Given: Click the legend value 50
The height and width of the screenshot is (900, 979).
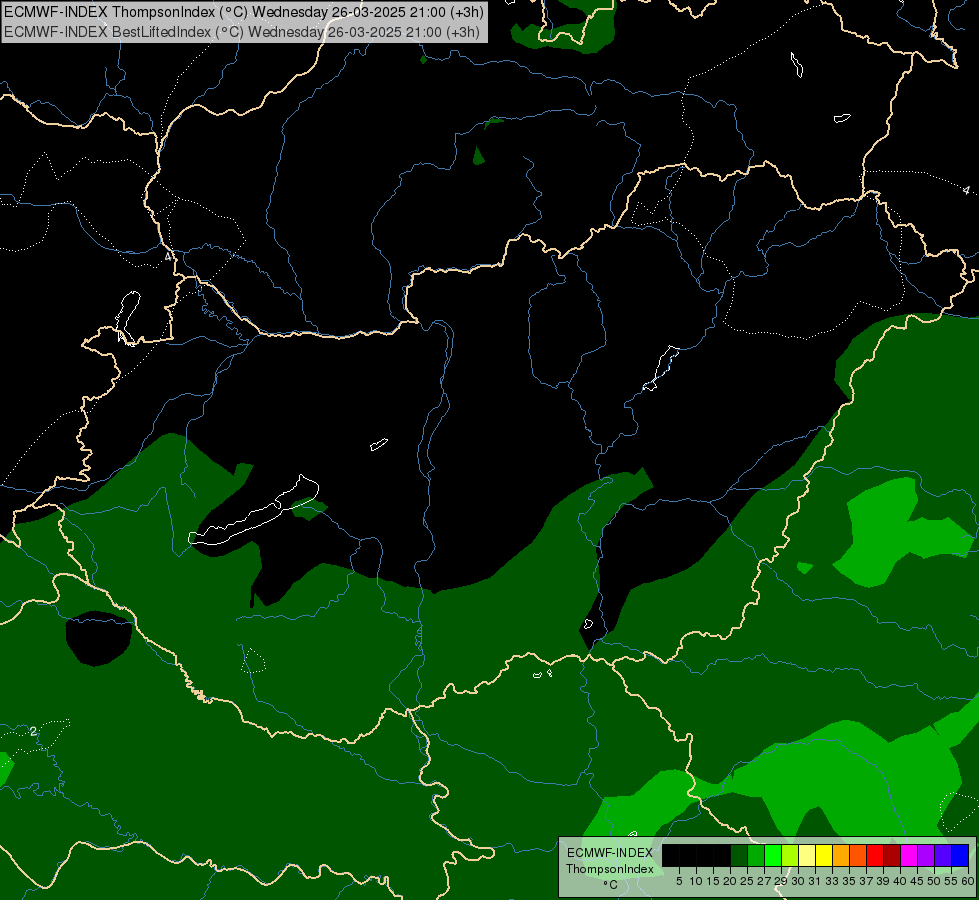Looking at the screenshot, I should (x=934, y=881).
